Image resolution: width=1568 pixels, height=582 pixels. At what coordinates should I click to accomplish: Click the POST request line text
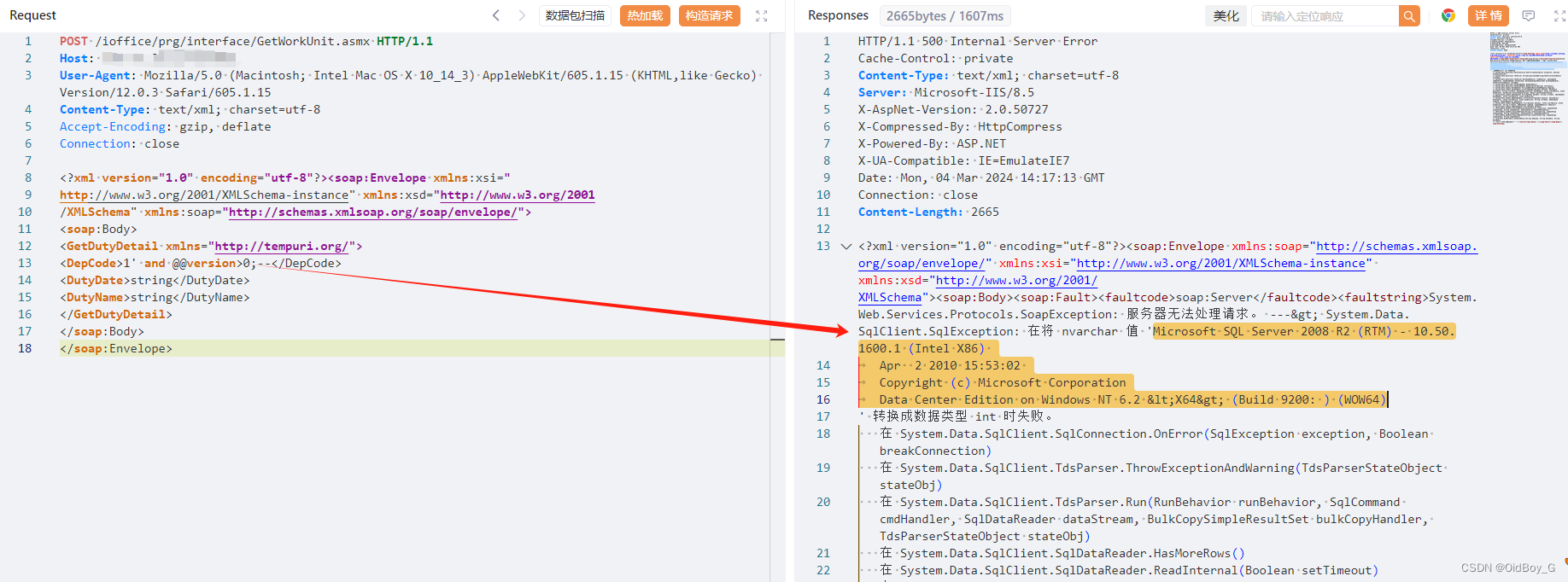click(x=246, y=41)
